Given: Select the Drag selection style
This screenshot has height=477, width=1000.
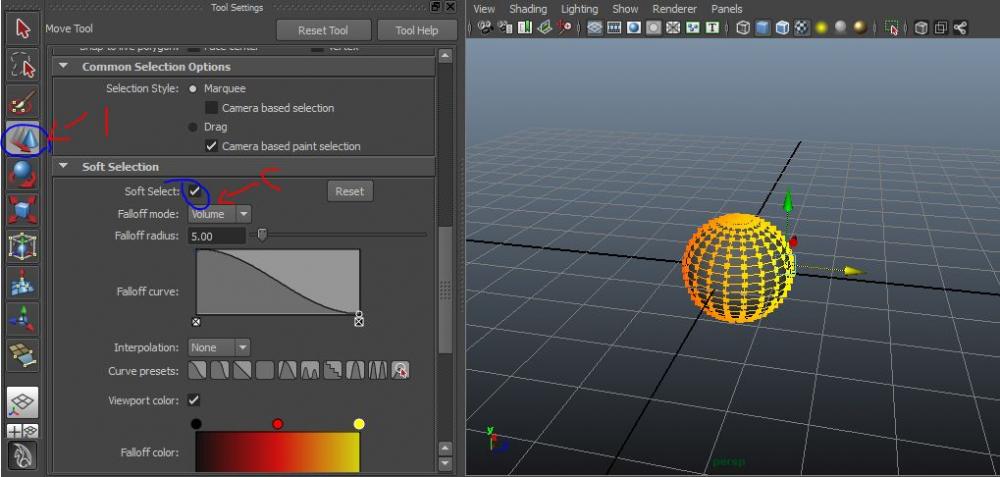Looking at the screenshot, I should click(x=193, y=127).
